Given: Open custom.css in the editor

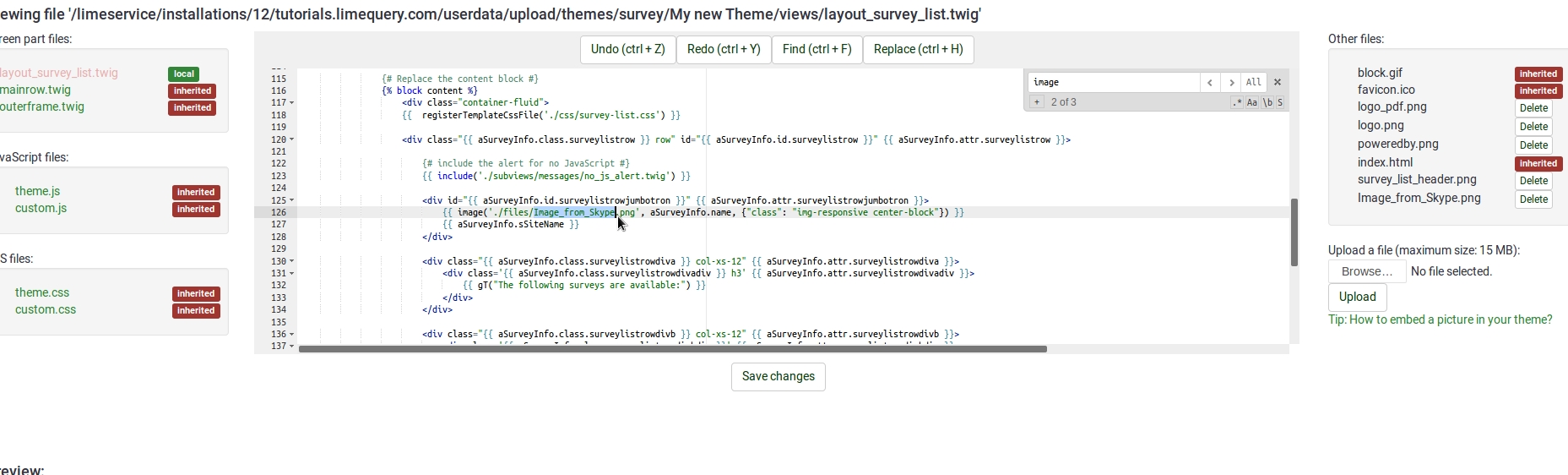Looking at the screenshot, I should 46,309.
